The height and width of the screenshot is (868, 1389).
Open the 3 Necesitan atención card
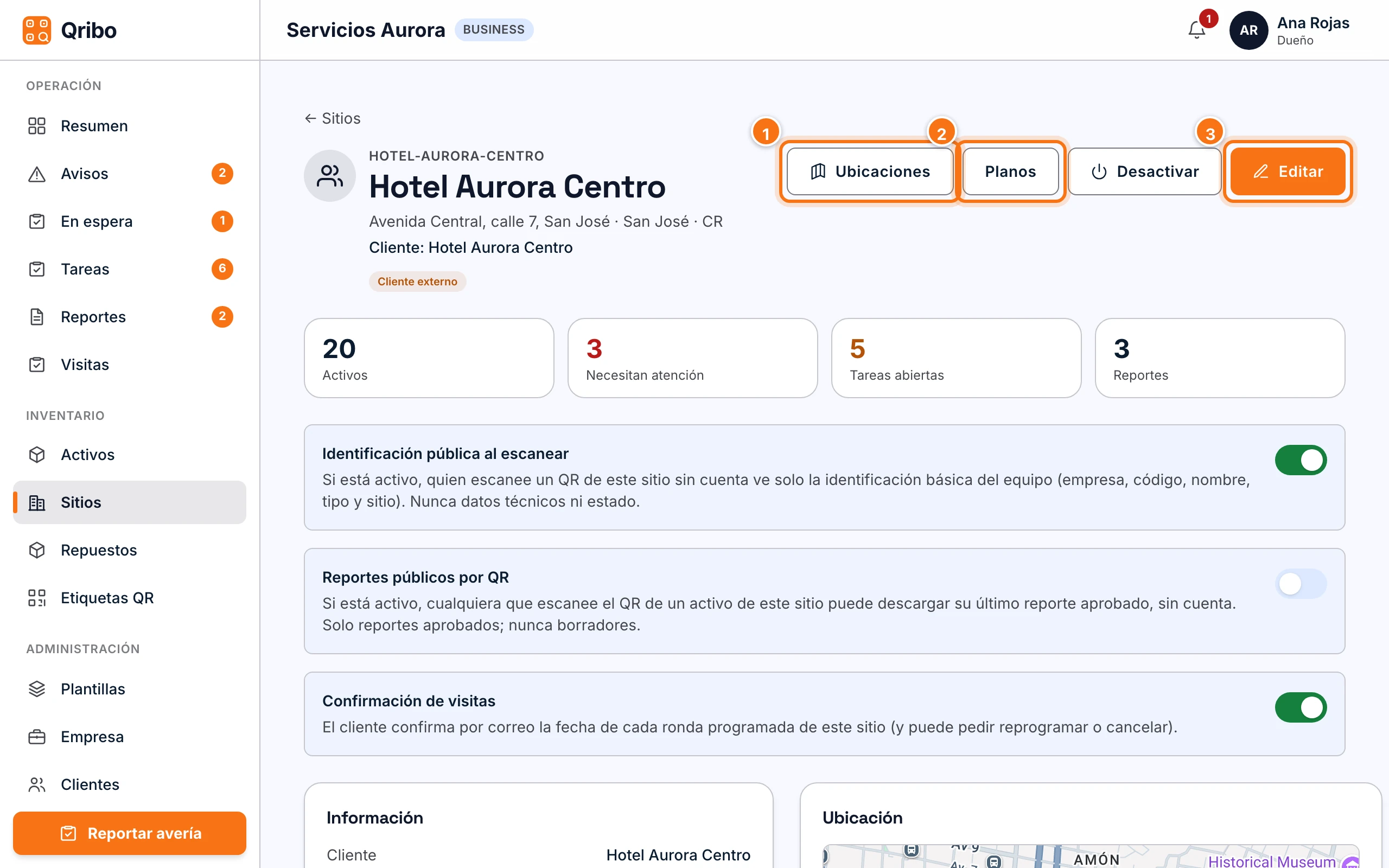[692, 358]
